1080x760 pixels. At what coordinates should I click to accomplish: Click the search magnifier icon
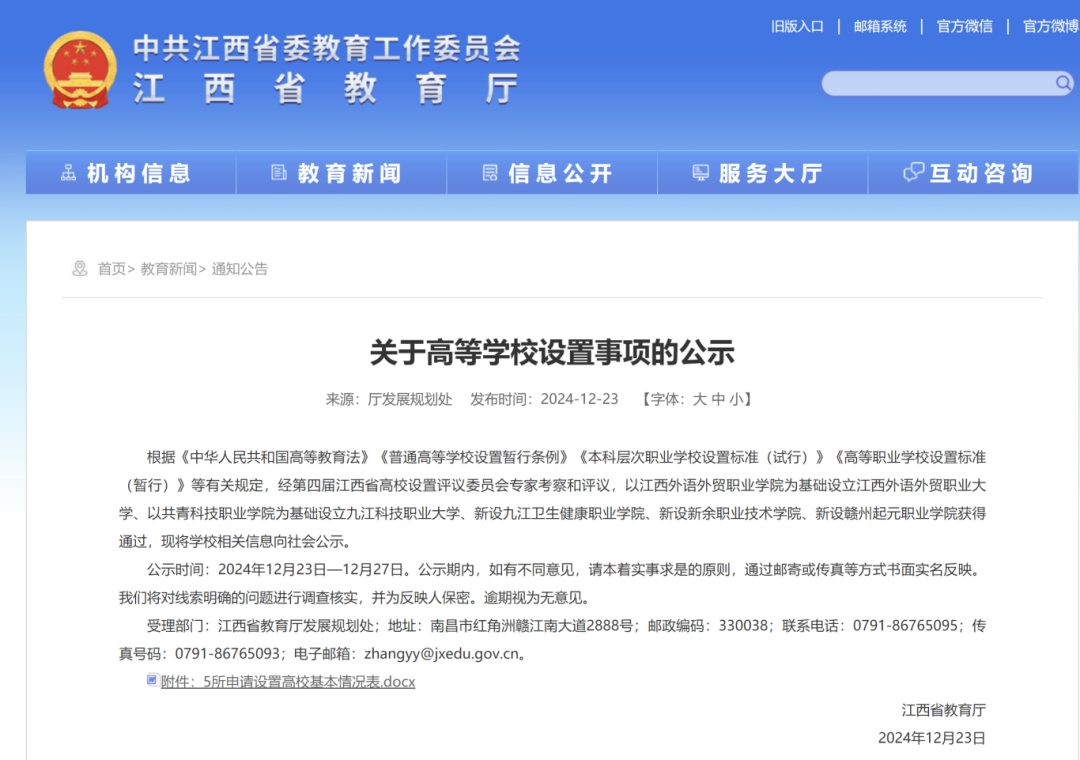click(1064, 83)
